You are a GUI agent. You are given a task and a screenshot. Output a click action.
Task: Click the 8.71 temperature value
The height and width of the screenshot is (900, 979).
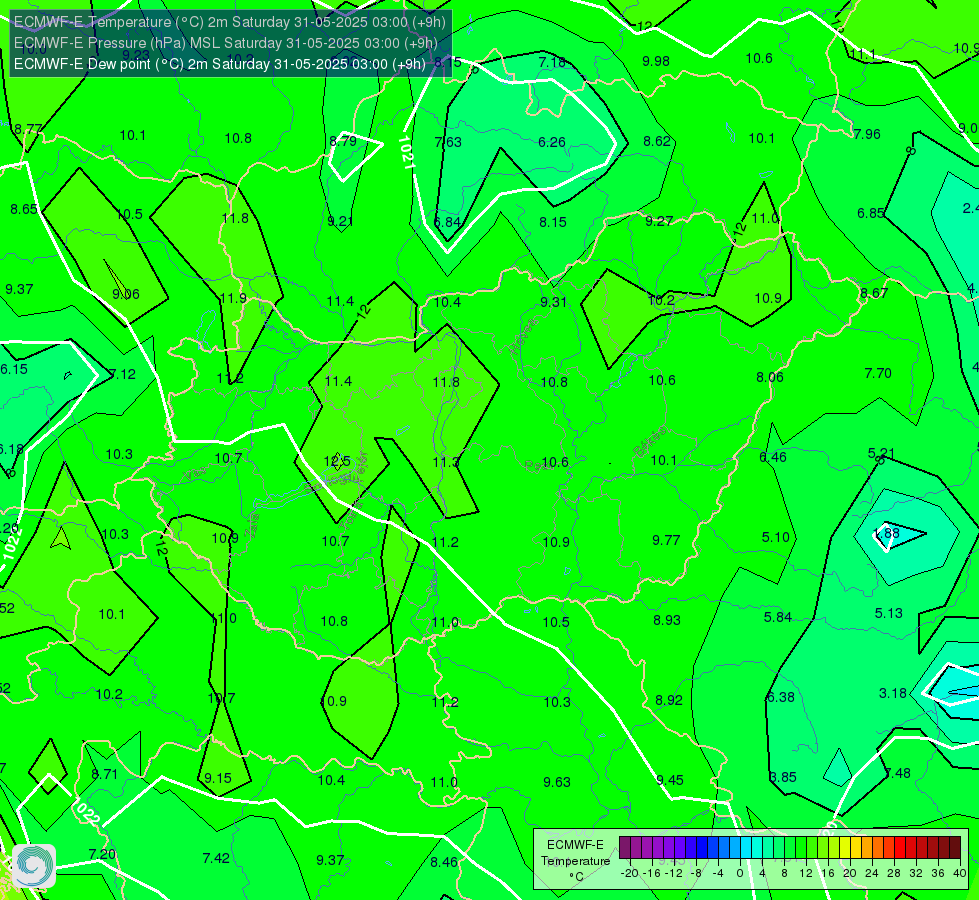coord(104,774)
